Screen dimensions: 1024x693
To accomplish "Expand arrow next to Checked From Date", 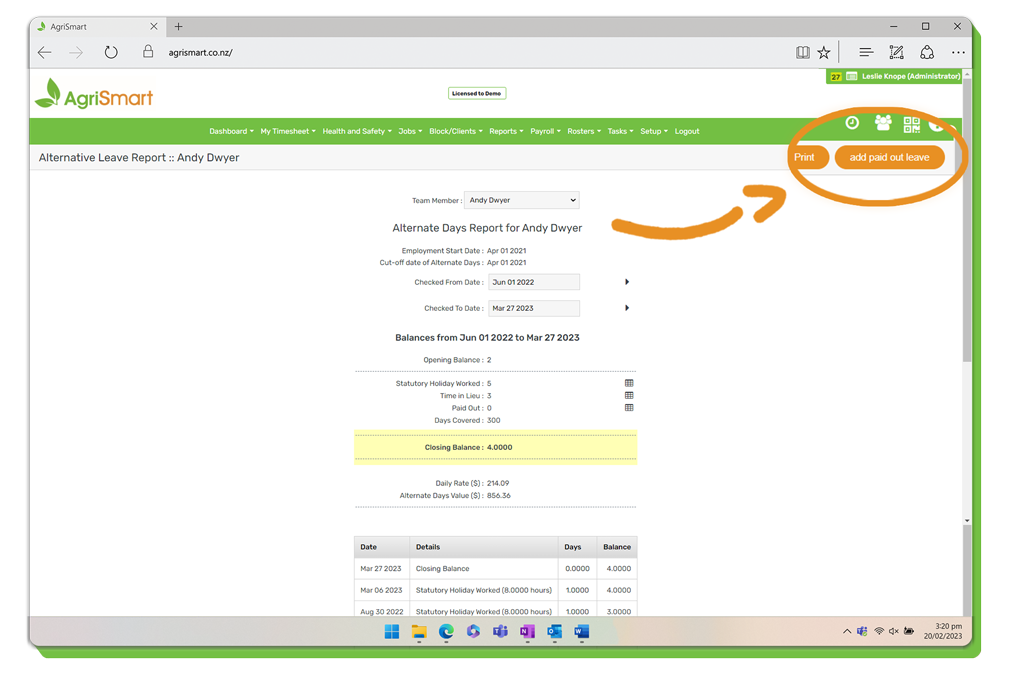I will pyautogui.click(x=627, y=282).
